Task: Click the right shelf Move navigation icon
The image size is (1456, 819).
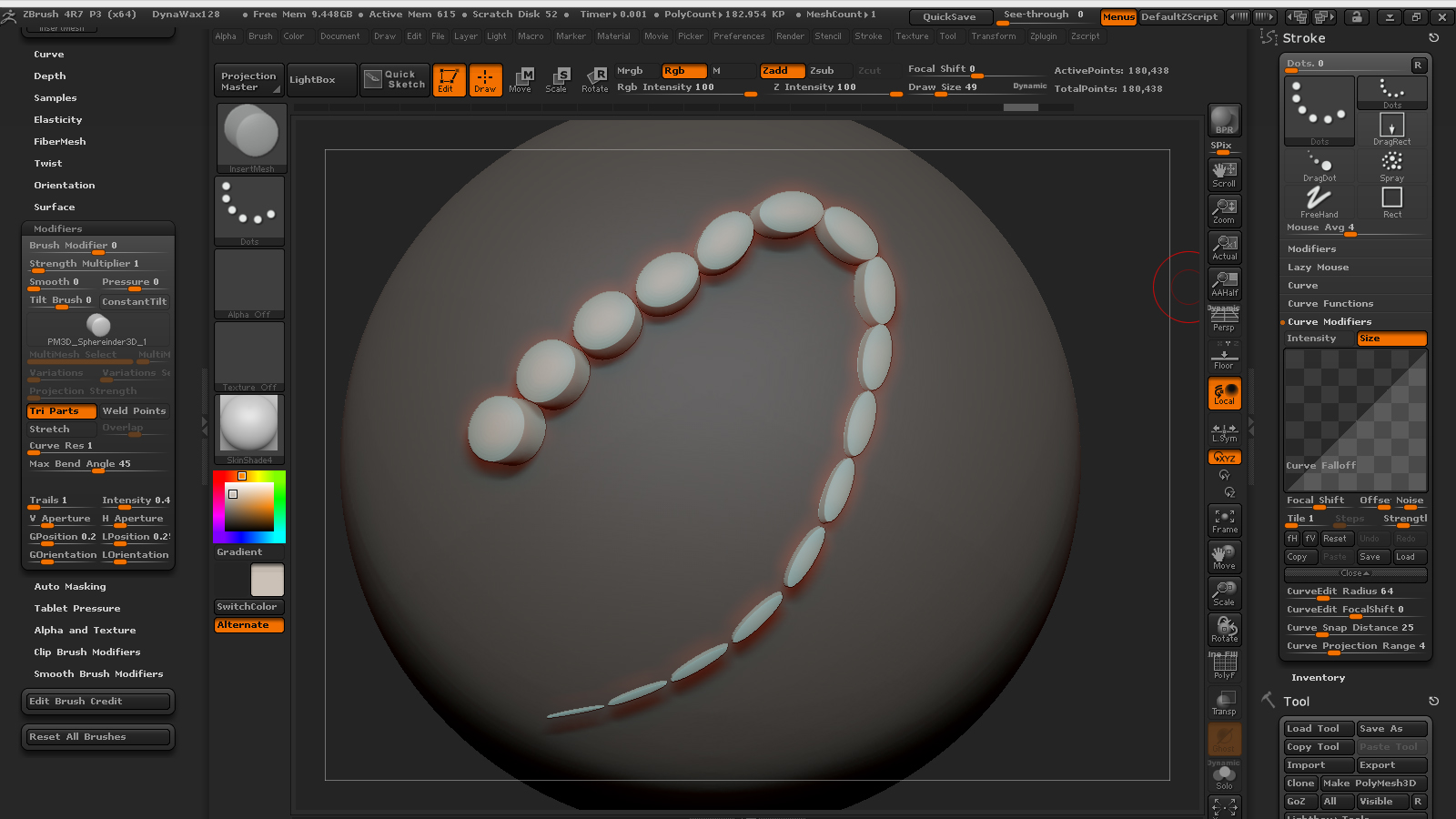Action: point(1224,557)
